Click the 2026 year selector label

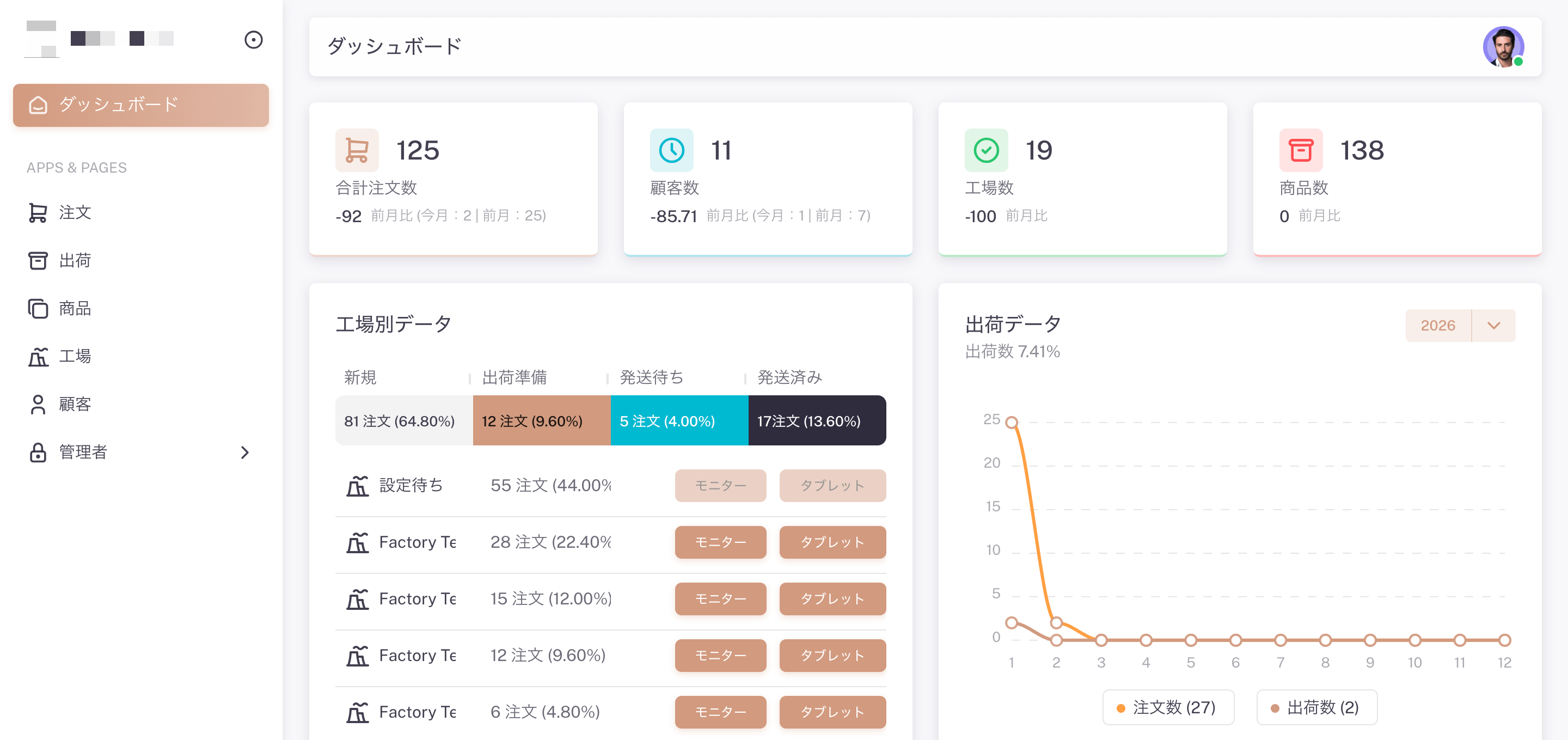1438,326
